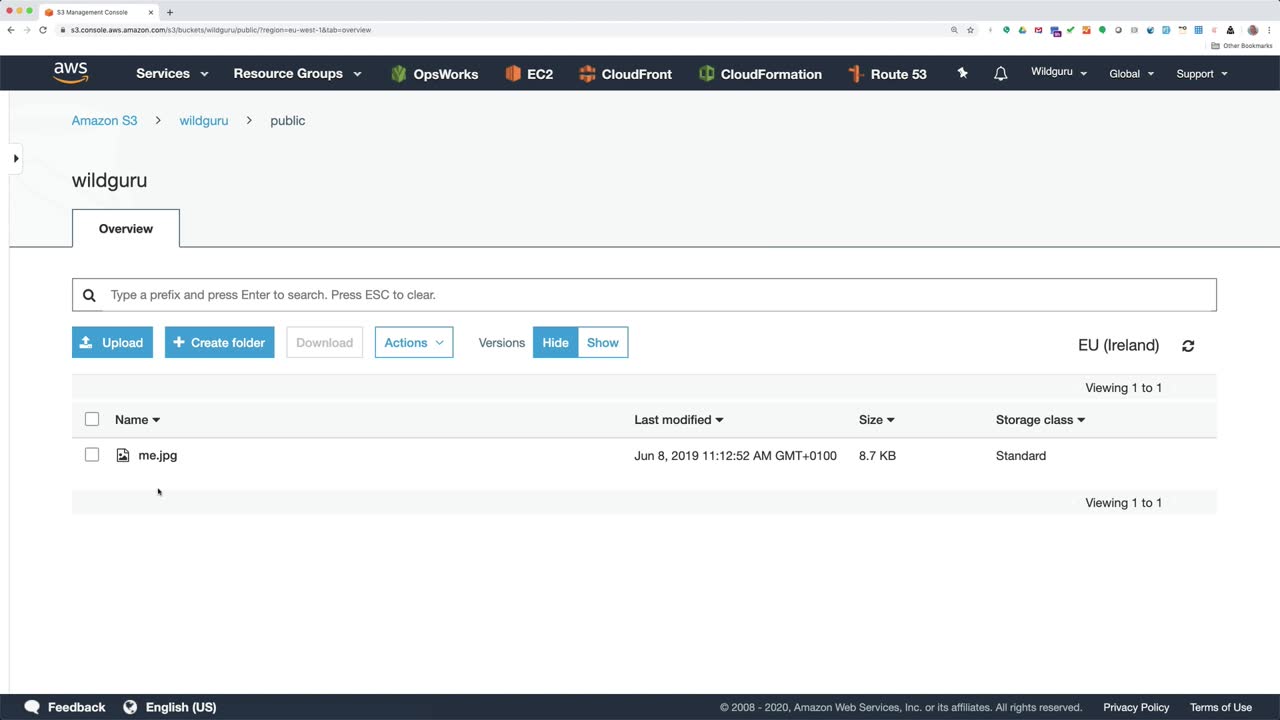
Task: Click Create folder
Action: (219, 342)
